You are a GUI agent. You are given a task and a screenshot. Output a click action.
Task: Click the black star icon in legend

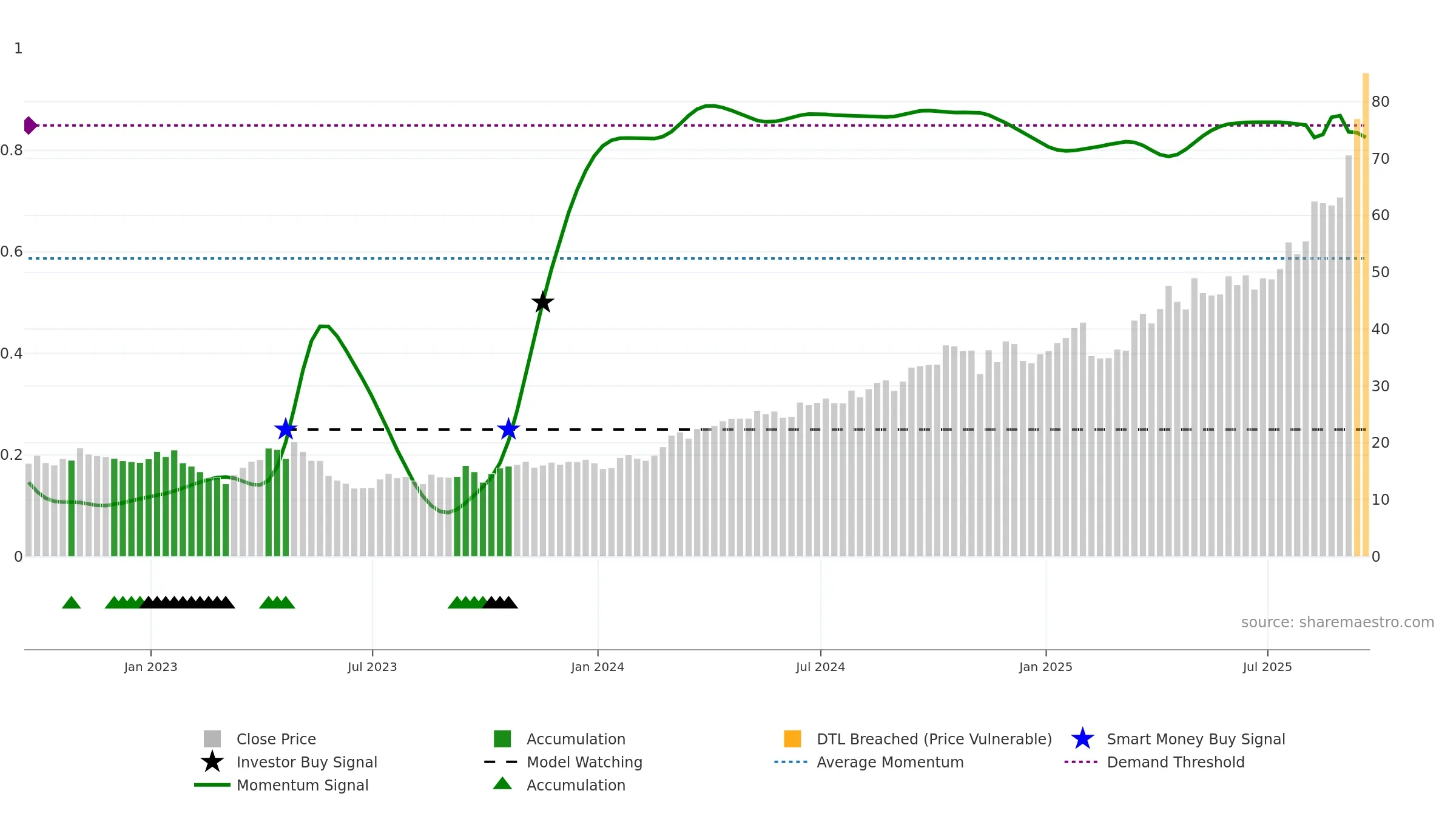coord(212,762)
